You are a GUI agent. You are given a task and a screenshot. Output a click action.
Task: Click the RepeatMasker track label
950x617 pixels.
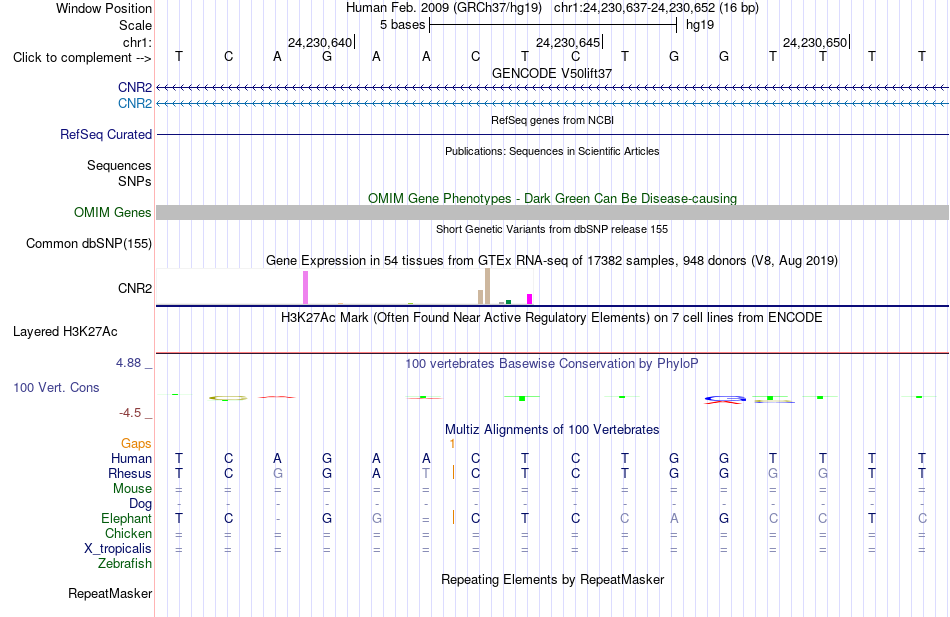[x=110, y=593]
